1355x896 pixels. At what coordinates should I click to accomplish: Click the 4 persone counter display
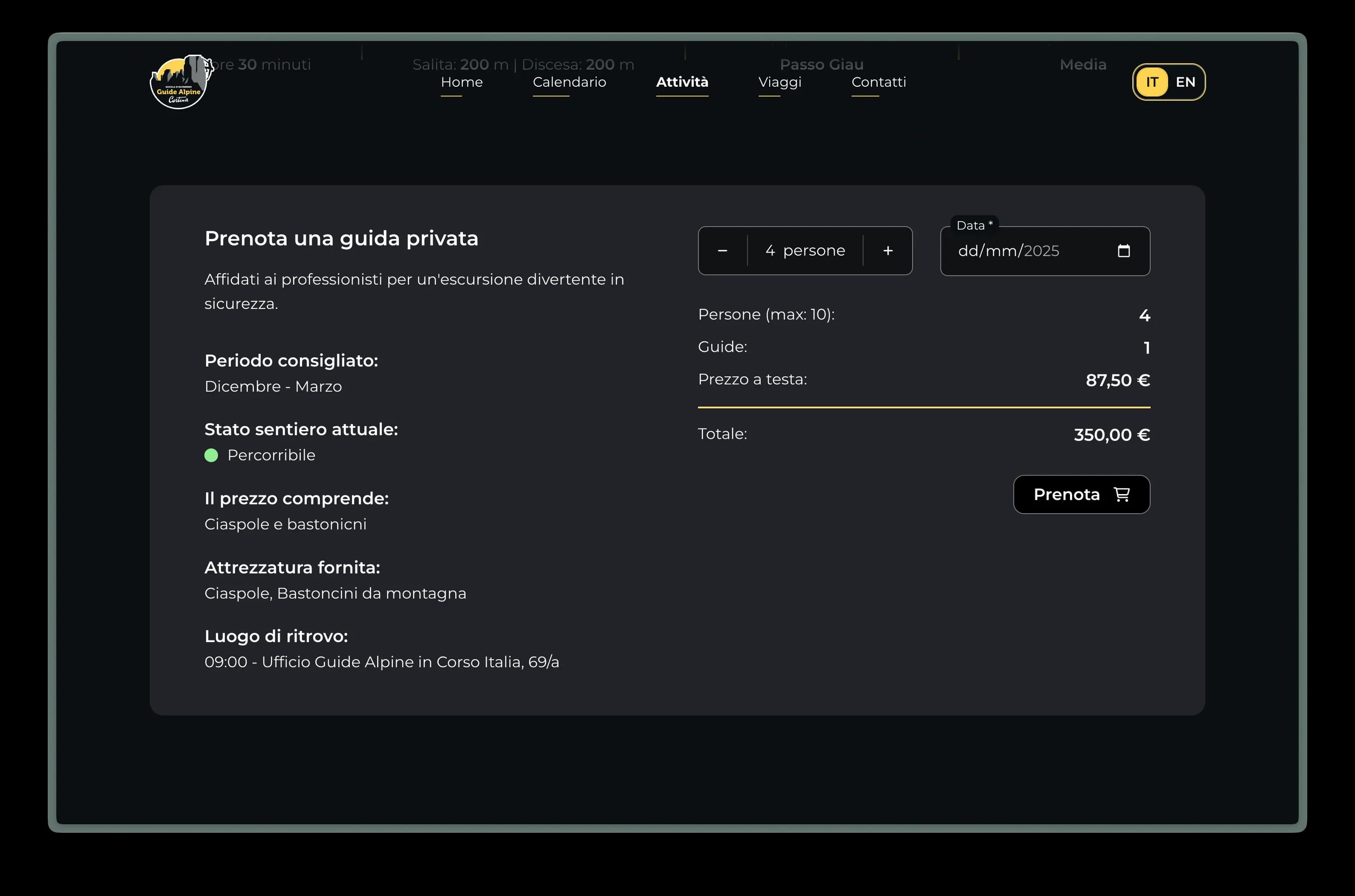(x=805, y=250)
